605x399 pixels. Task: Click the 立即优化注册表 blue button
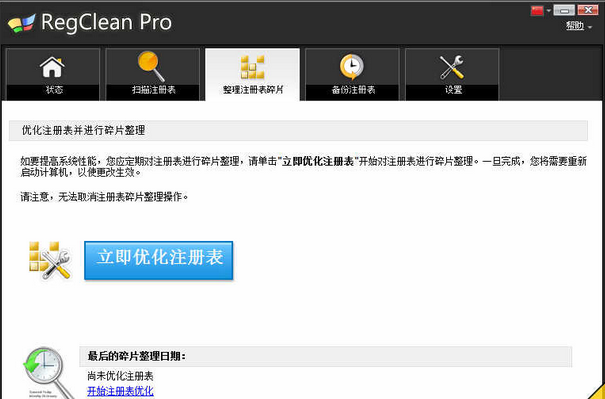[159, 260]
